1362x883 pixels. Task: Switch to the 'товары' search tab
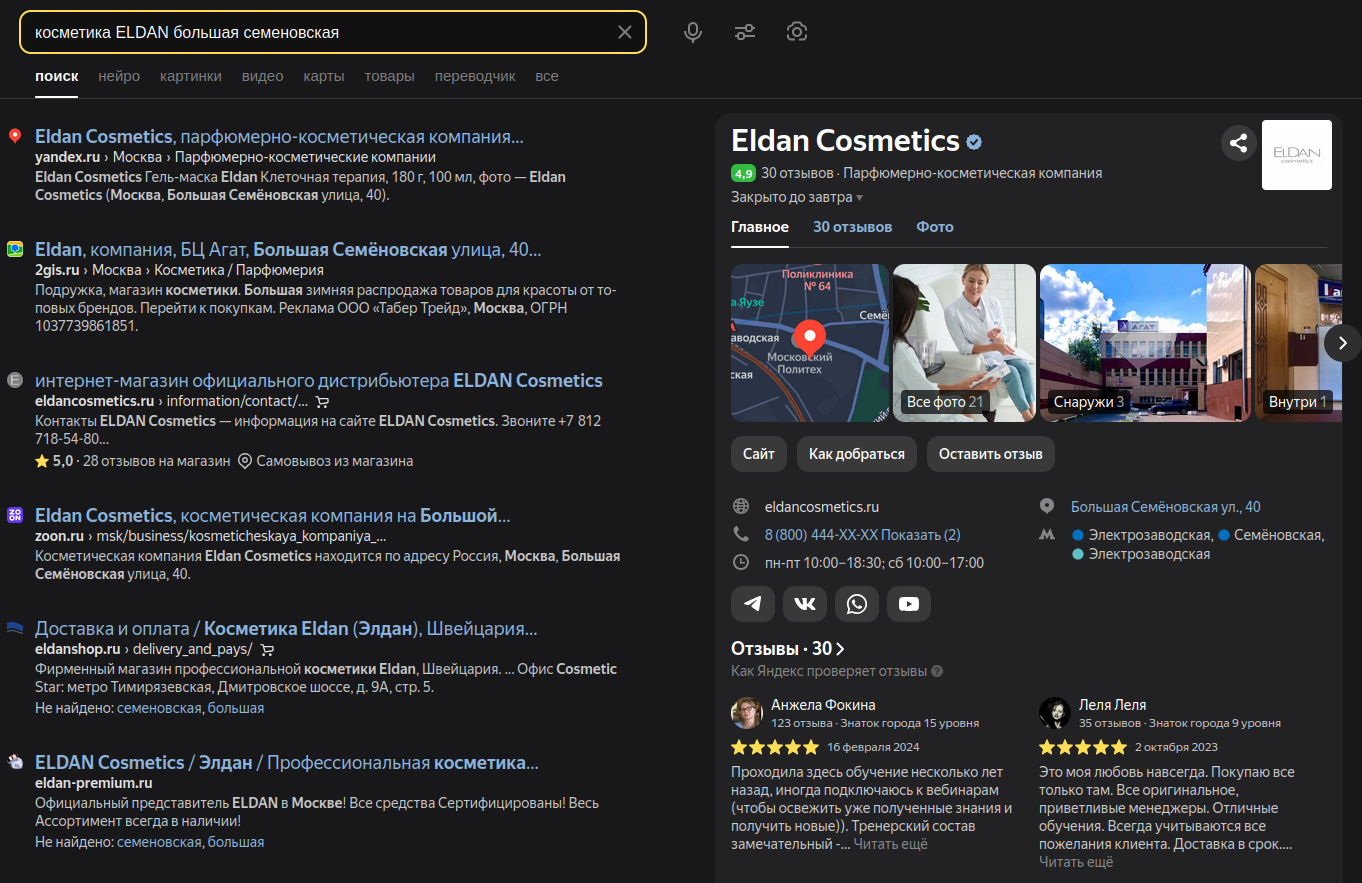point(390,76)
